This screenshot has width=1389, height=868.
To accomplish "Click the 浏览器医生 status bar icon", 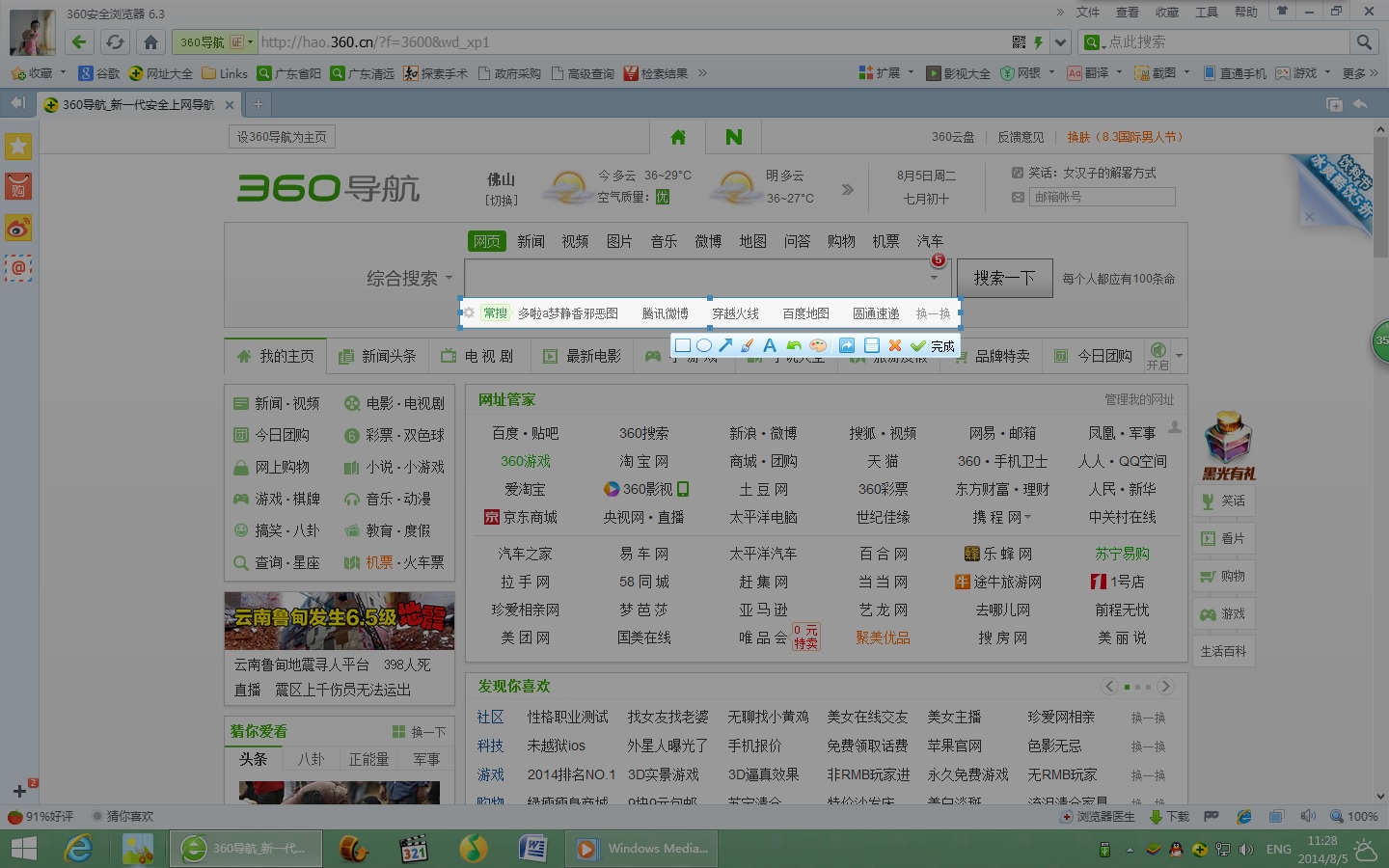I will [1098, 816].
